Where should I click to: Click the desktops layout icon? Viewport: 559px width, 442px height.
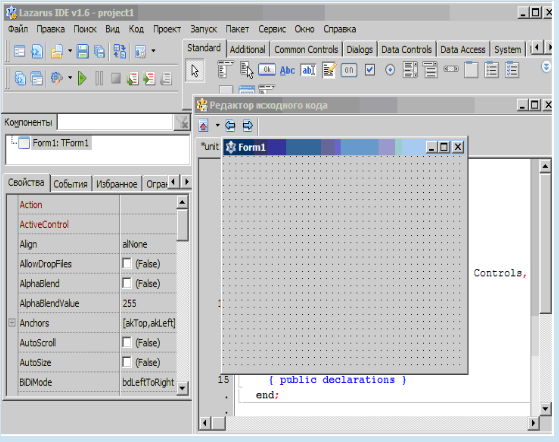click(140, 52)
